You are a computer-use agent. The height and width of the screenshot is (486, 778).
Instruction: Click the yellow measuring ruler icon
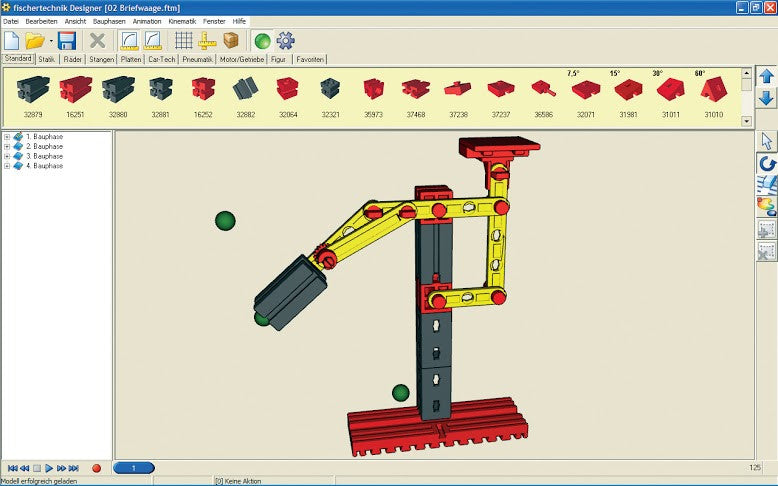click(x=208, y=41)
